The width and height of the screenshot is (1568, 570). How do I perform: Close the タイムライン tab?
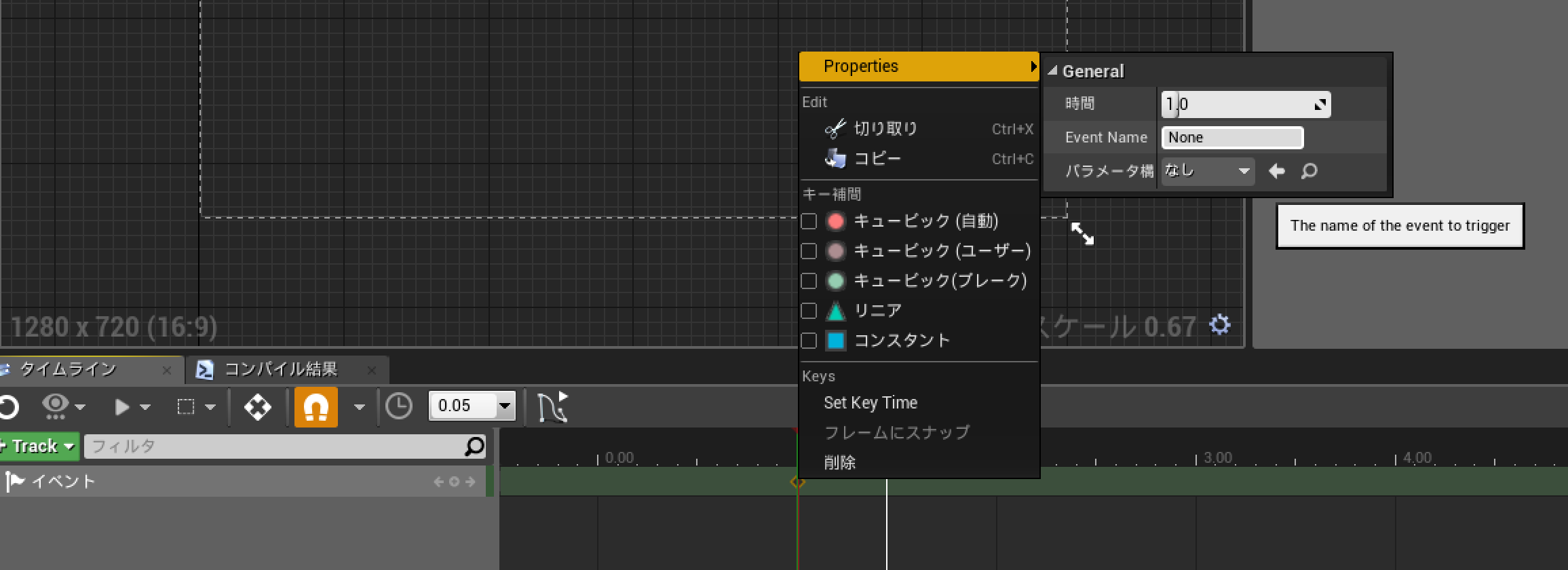pos(167,370)
